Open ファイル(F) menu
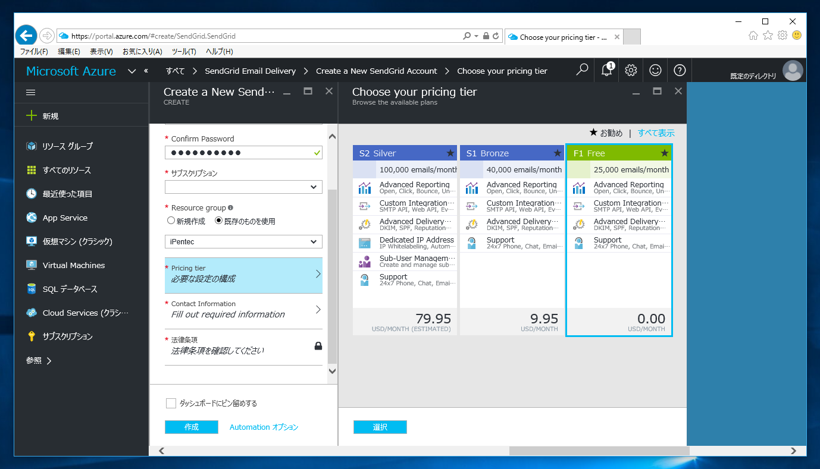Viewport: 820px width, 469px height. 34,52
